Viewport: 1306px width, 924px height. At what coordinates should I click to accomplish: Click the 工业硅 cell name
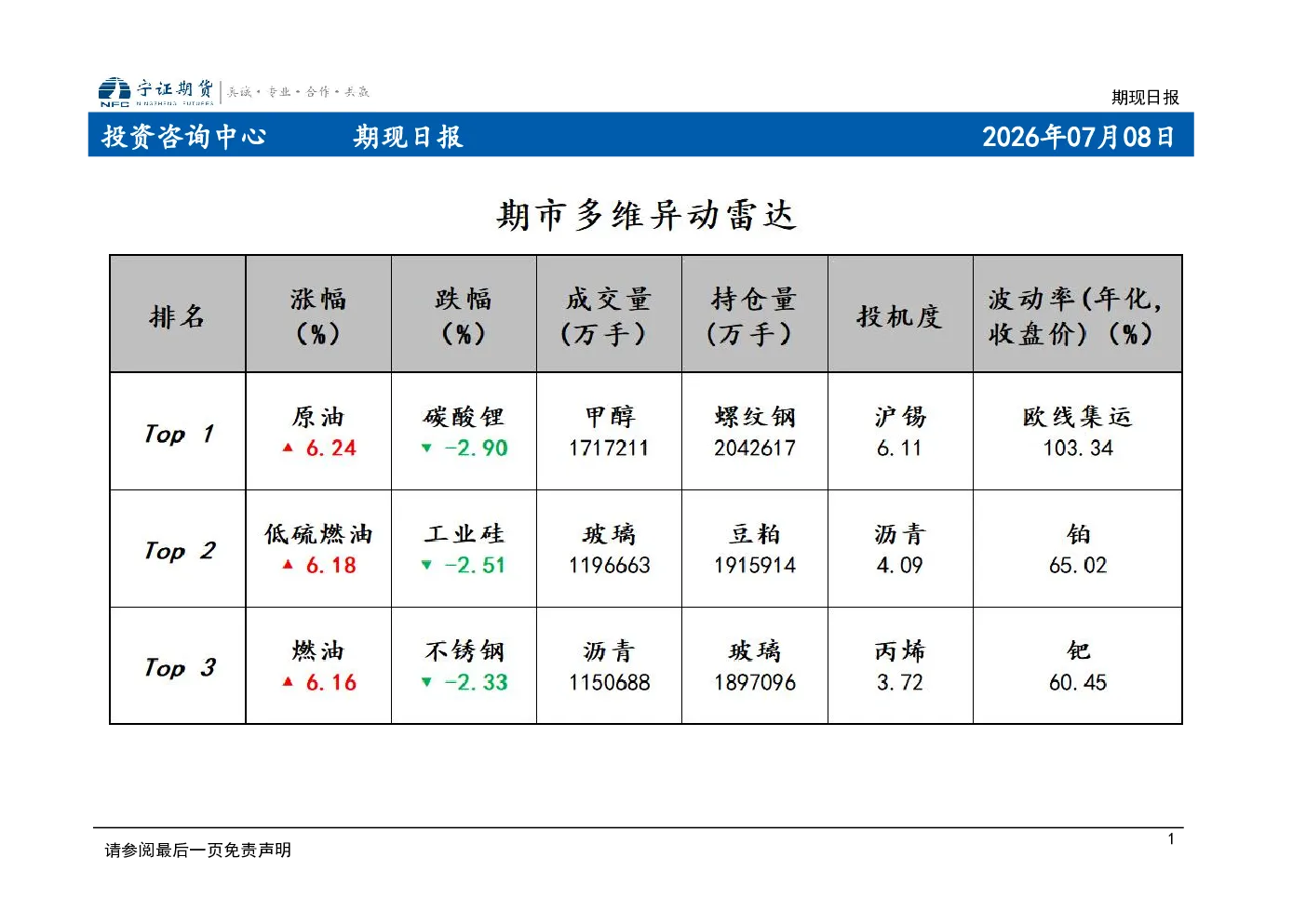click(x=464, y=533)
